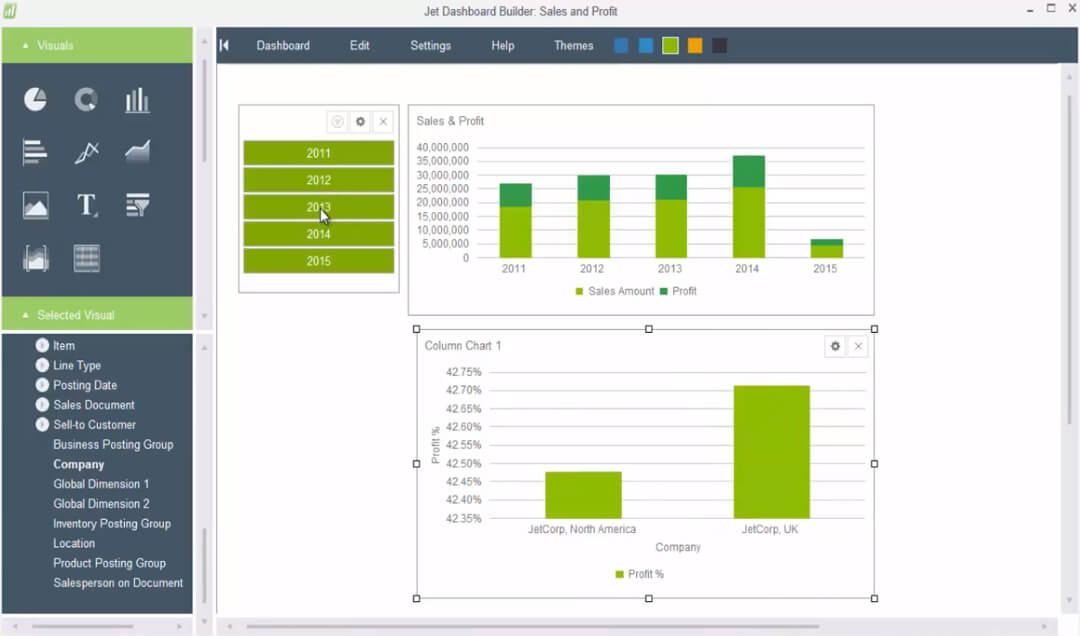Select the Location field
Screen dimensions: 1080x636
[74, 543]
